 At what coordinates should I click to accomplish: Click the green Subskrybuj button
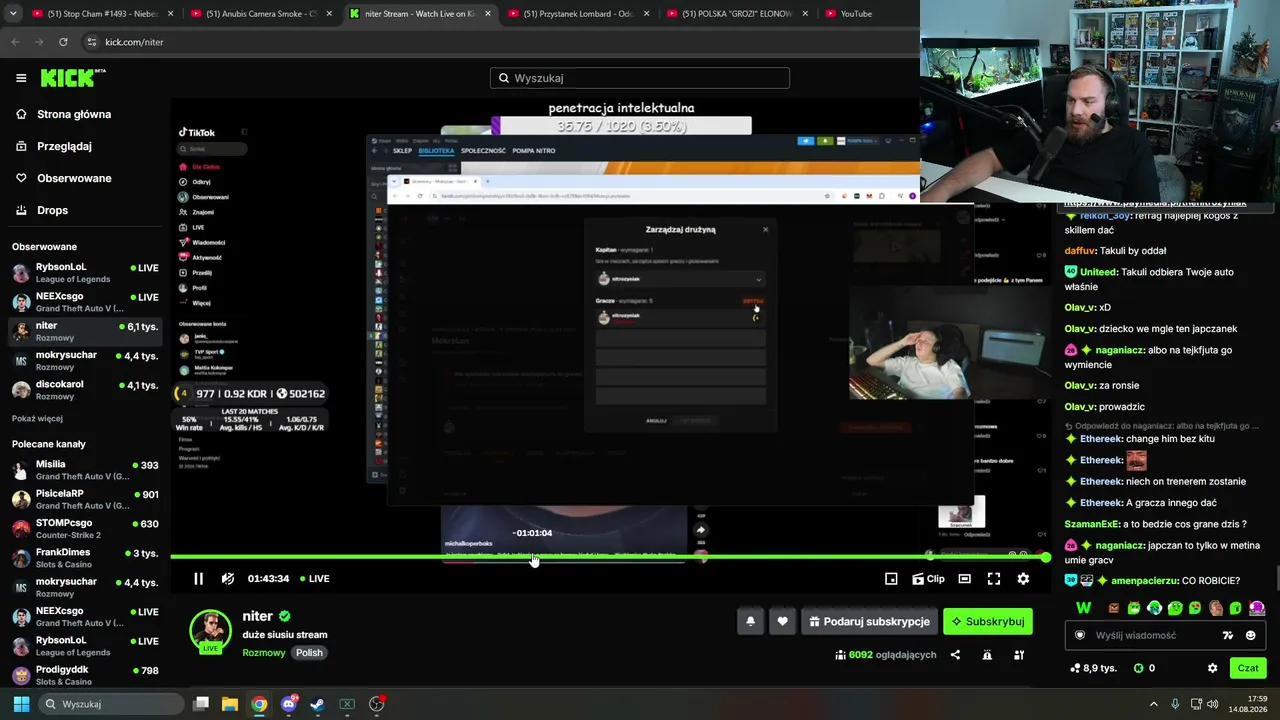tap(988, 622)
